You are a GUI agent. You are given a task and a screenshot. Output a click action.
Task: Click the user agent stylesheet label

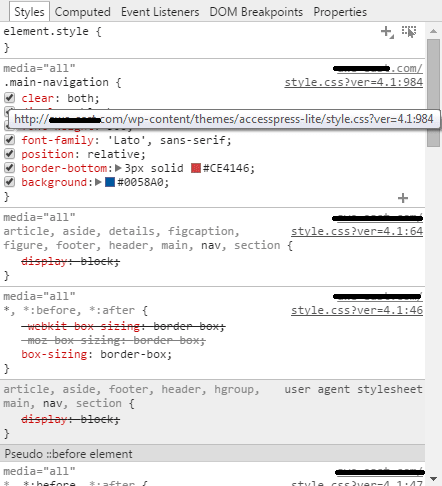coord(353,389)
